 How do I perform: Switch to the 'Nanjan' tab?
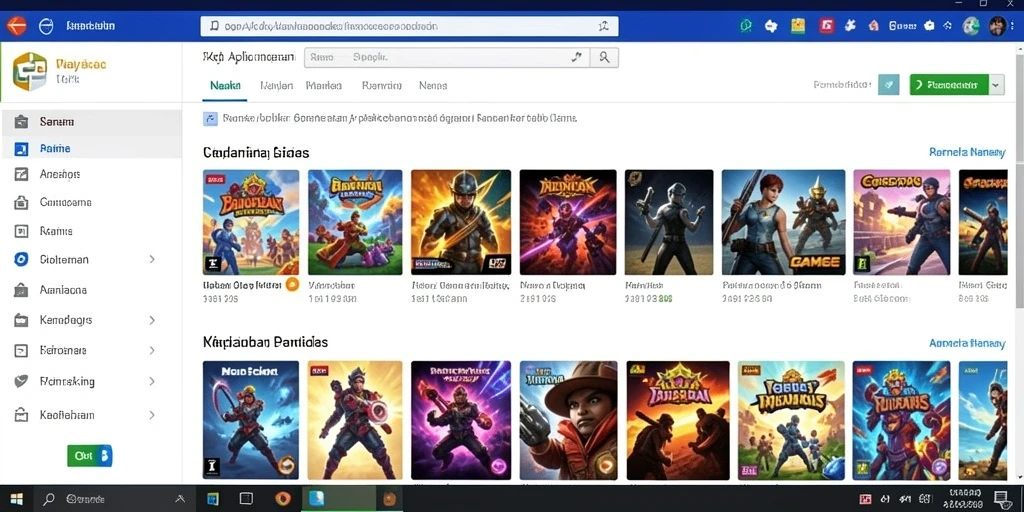click(276, 86)
